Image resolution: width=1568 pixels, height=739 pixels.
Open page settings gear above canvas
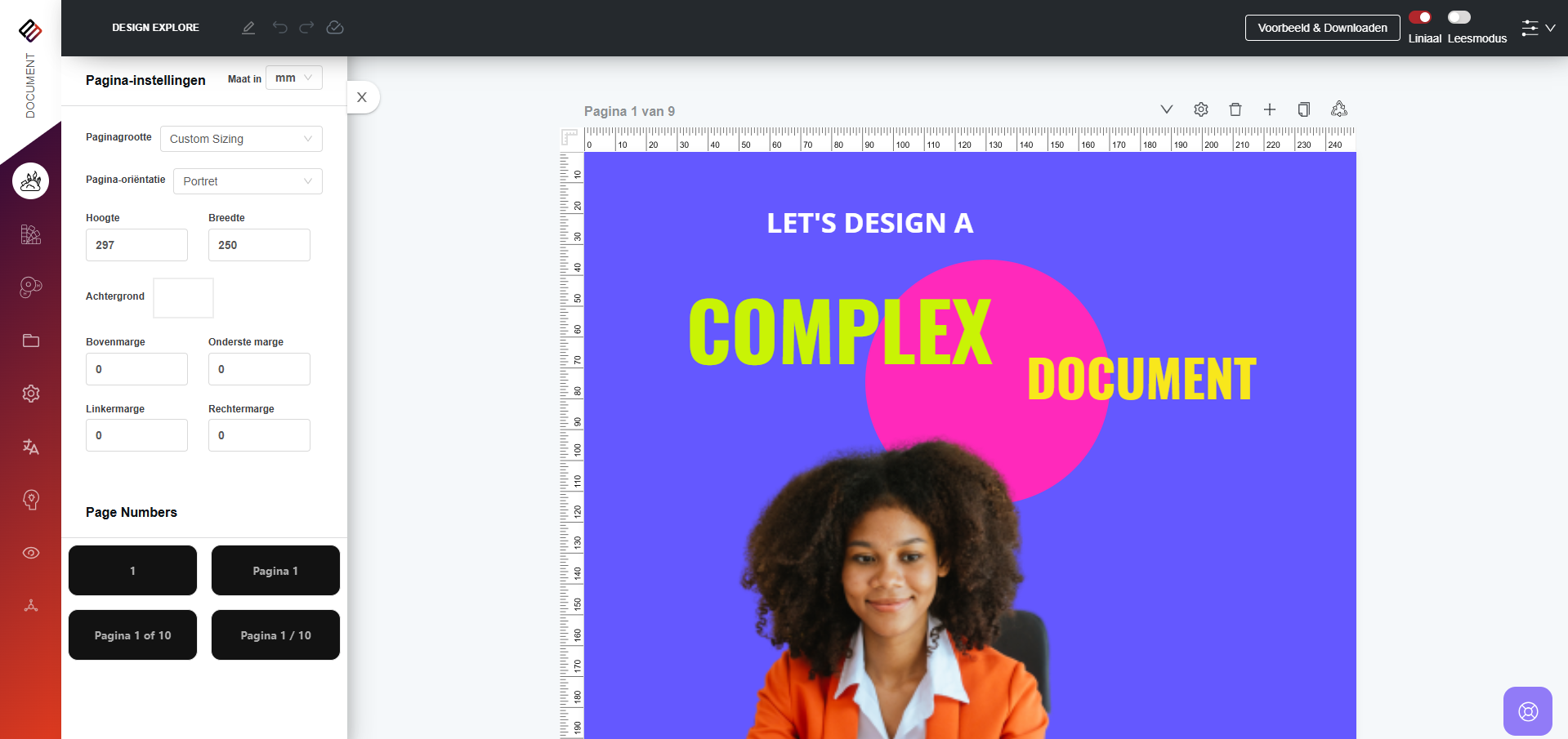click(1201, 109)
